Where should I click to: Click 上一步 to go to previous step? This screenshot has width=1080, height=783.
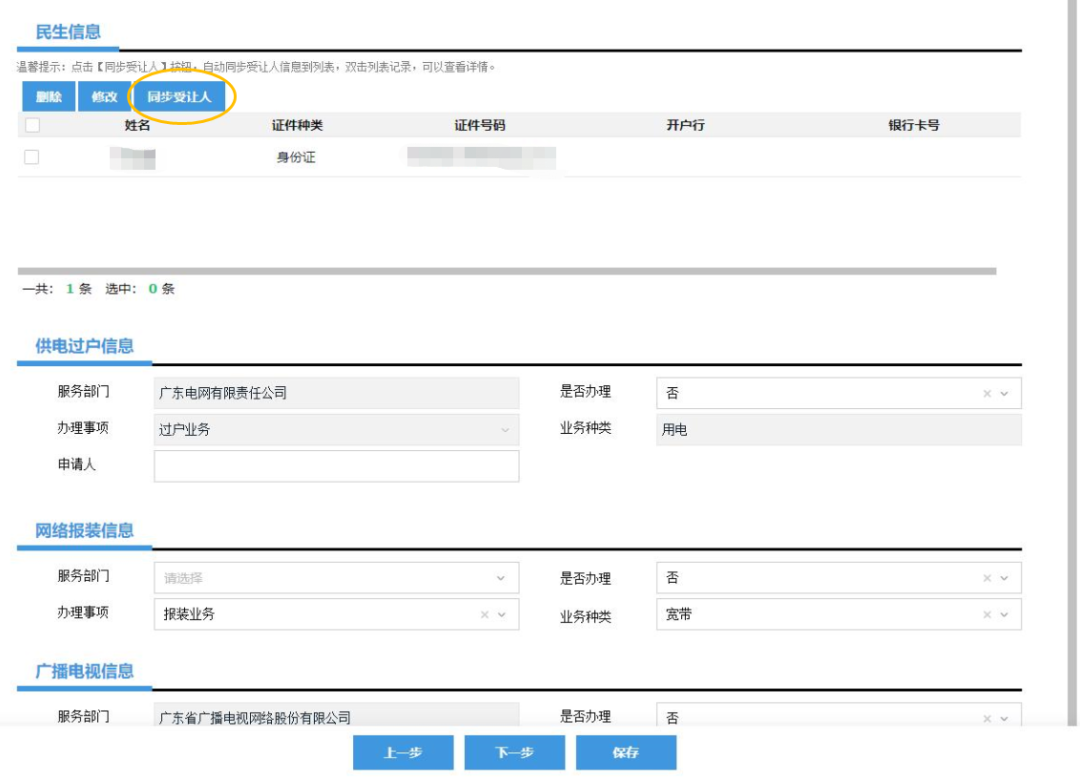(403, 753)
